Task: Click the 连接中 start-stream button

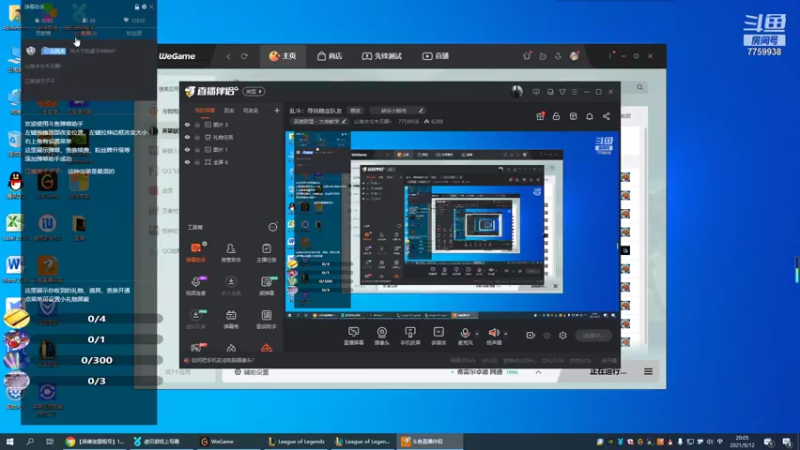Action: coord(594,335)
